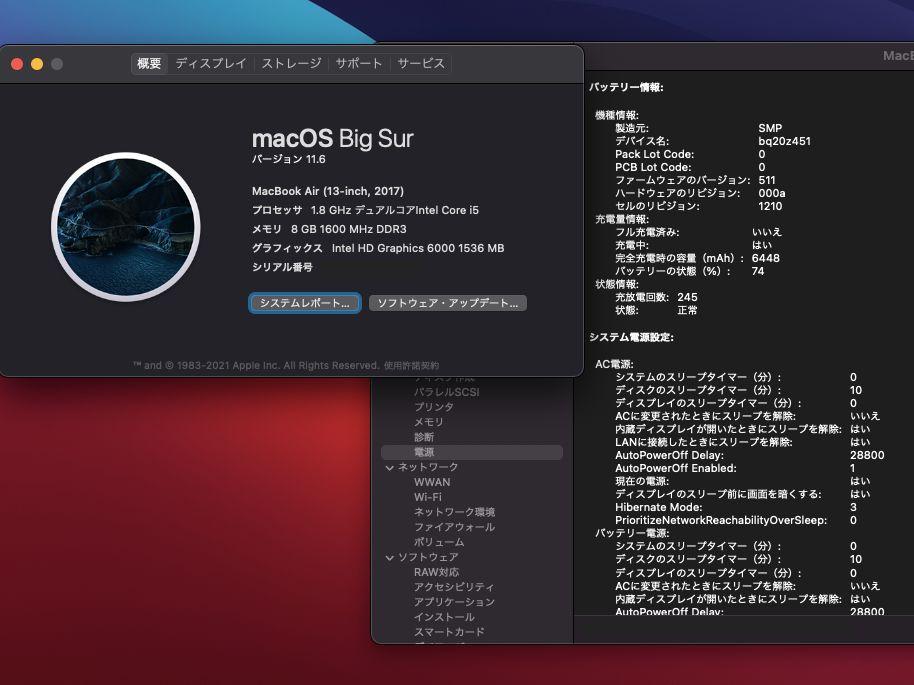Click the macOS Big Sur round artwork icon
The image size is (914, 685).
tap(126, 227)
